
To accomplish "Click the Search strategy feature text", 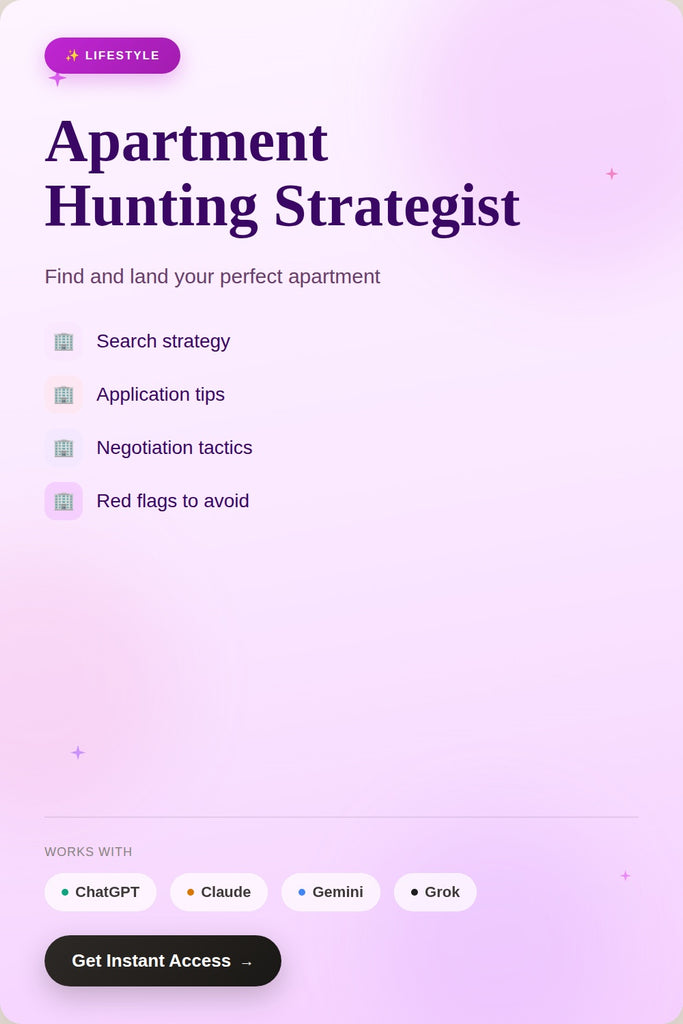I will pos(163,341).
